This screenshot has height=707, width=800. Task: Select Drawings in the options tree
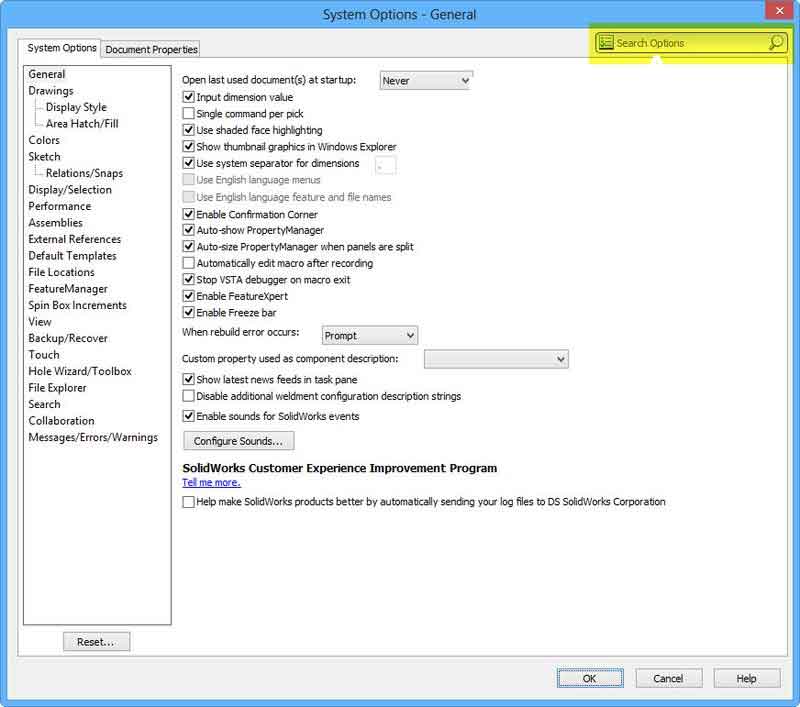coord(51,91)
